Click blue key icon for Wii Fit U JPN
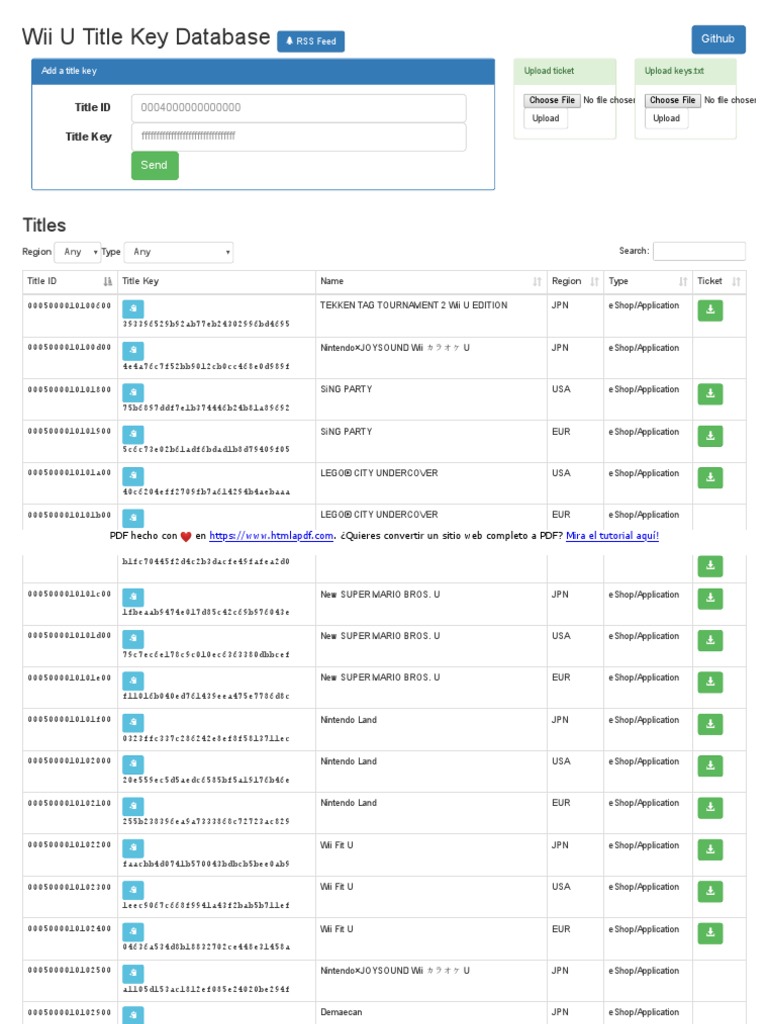The width and height of the screenshot is (768, 1024). click(133, 848)
